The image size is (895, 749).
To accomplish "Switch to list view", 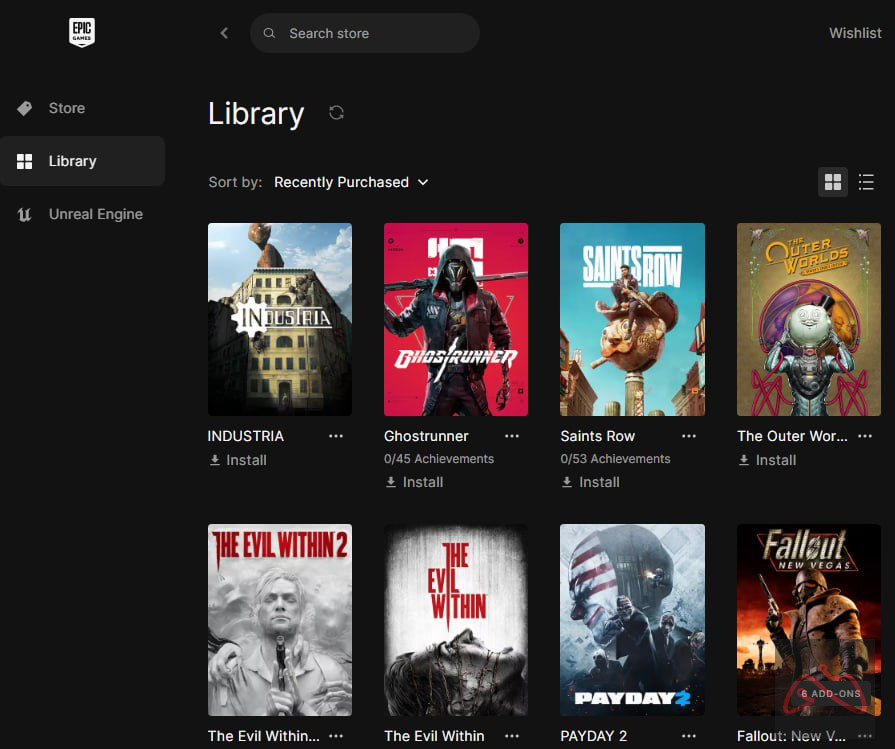I will point(866,182).
